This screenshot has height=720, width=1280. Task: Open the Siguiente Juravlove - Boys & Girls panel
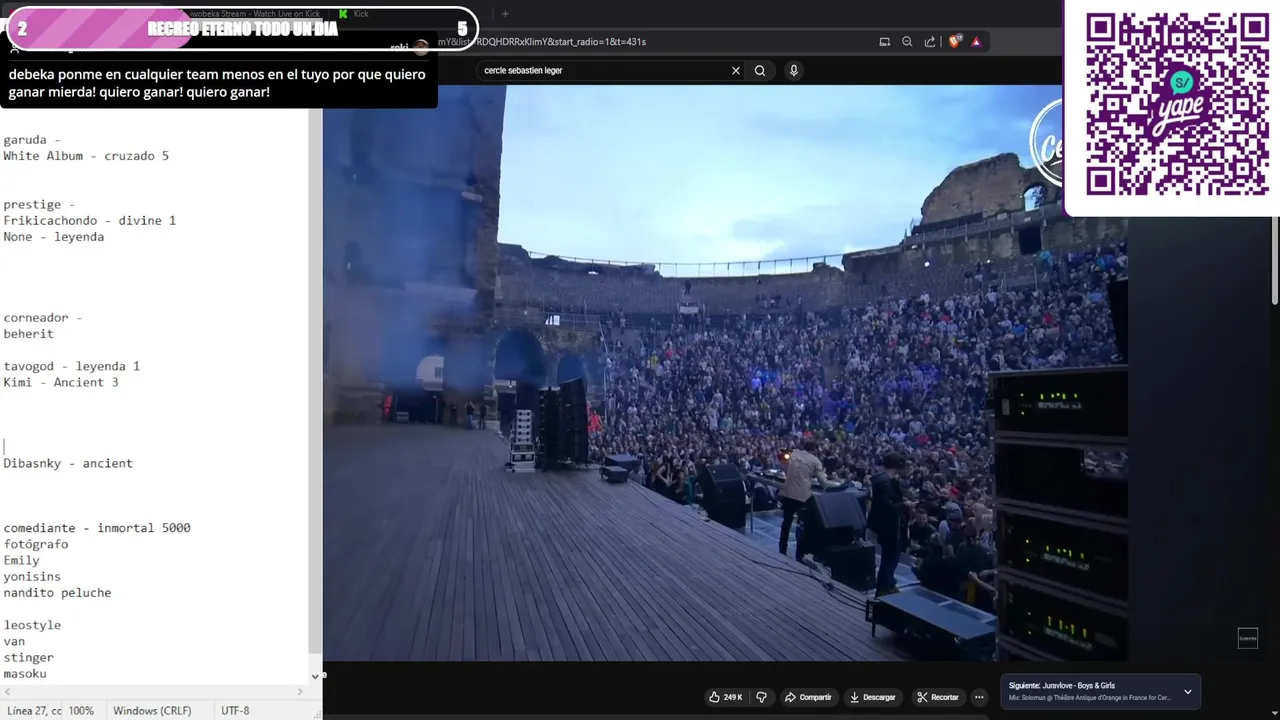(x=1101, y=692)
